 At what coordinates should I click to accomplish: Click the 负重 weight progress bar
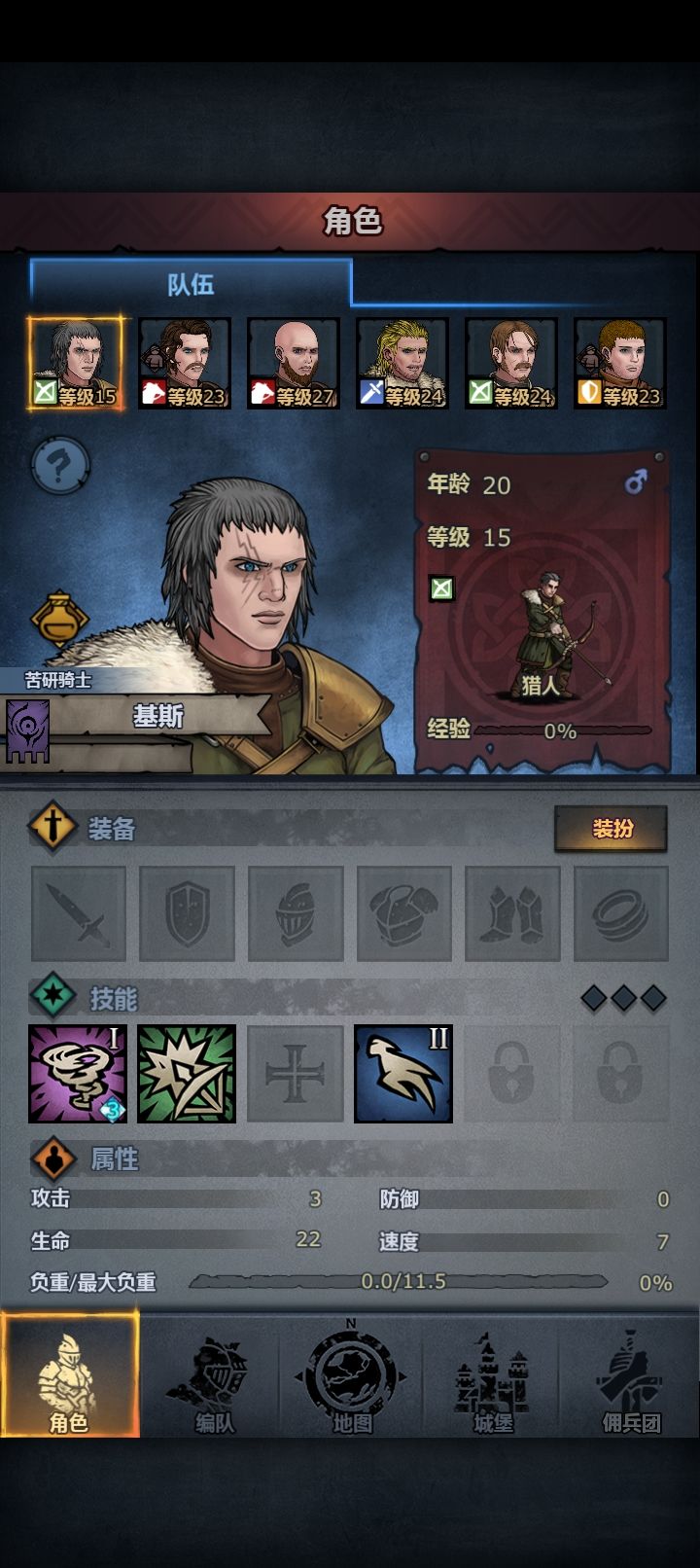tap(399, 1282)
